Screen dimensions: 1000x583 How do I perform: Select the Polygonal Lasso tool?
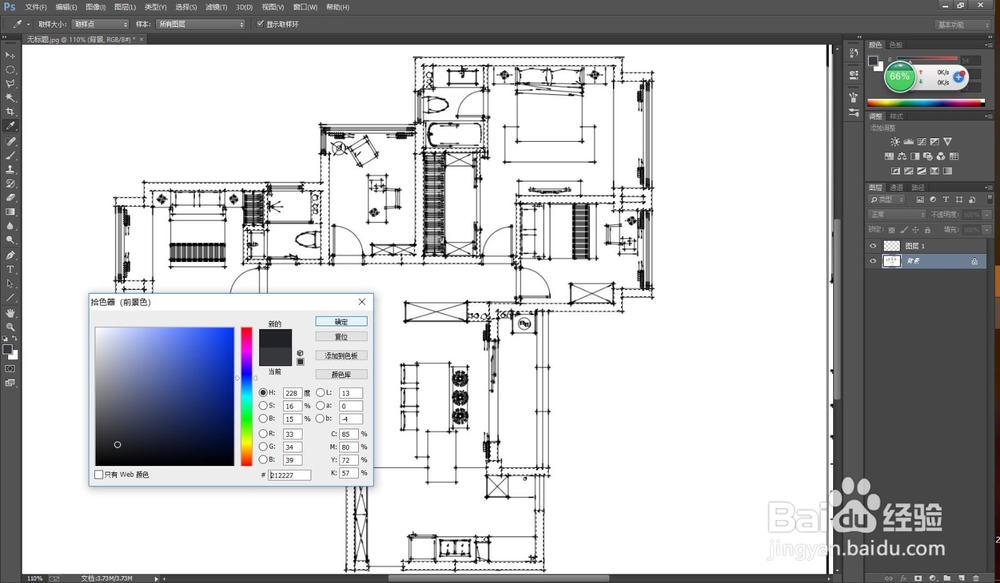coord(10,84)
